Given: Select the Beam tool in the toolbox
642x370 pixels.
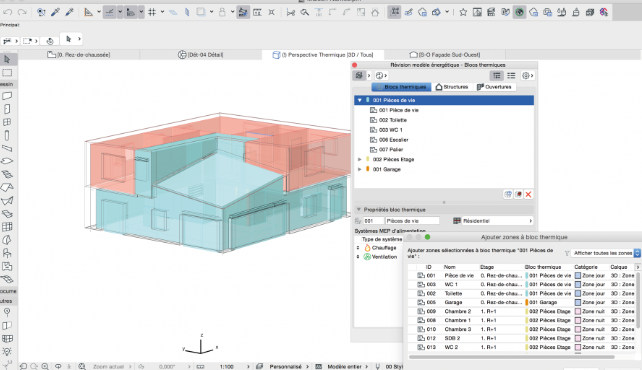Looking at the screenshot, I should pyautogui.click(x=7, y=148).
